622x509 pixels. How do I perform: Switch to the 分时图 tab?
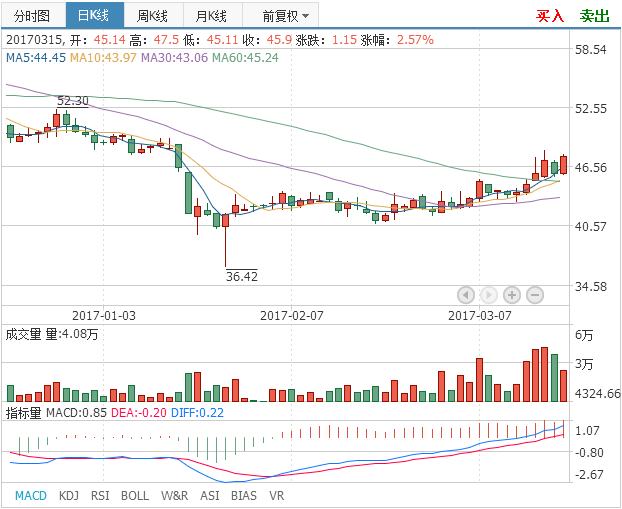tap(33, 16)
